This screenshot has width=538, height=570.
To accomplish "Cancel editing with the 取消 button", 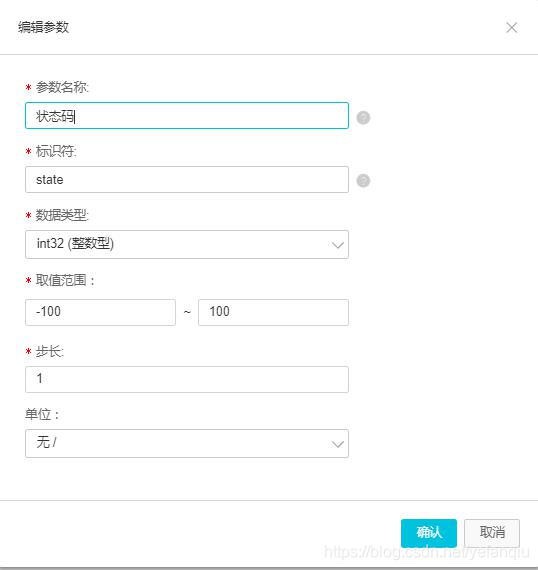I will (492, 533).
